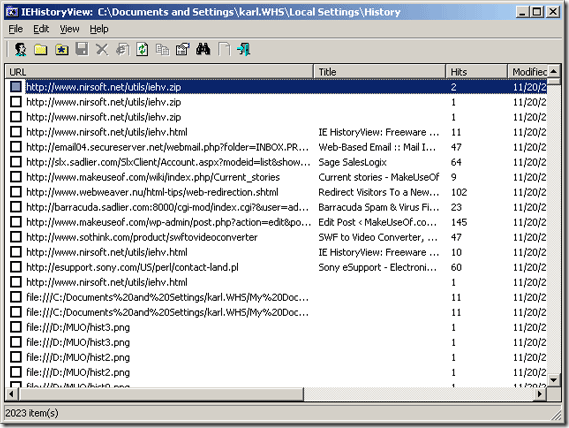Viewport: 569px width, 428px height.
Task: Click the floppy disk save icon
Action: (82, 49)
